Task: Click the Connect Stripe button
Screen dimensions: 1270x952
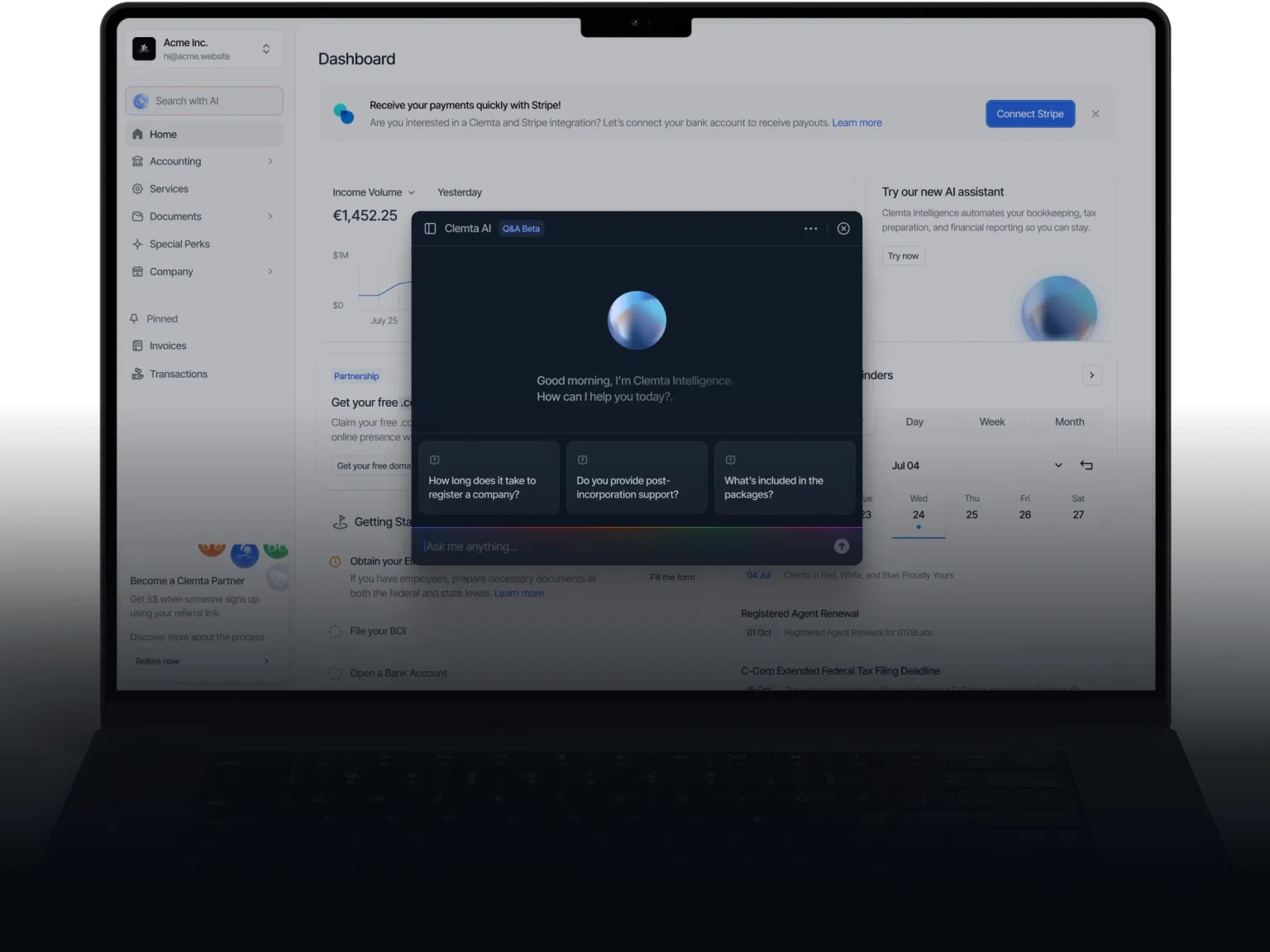Action: (x=1030, y=114)
